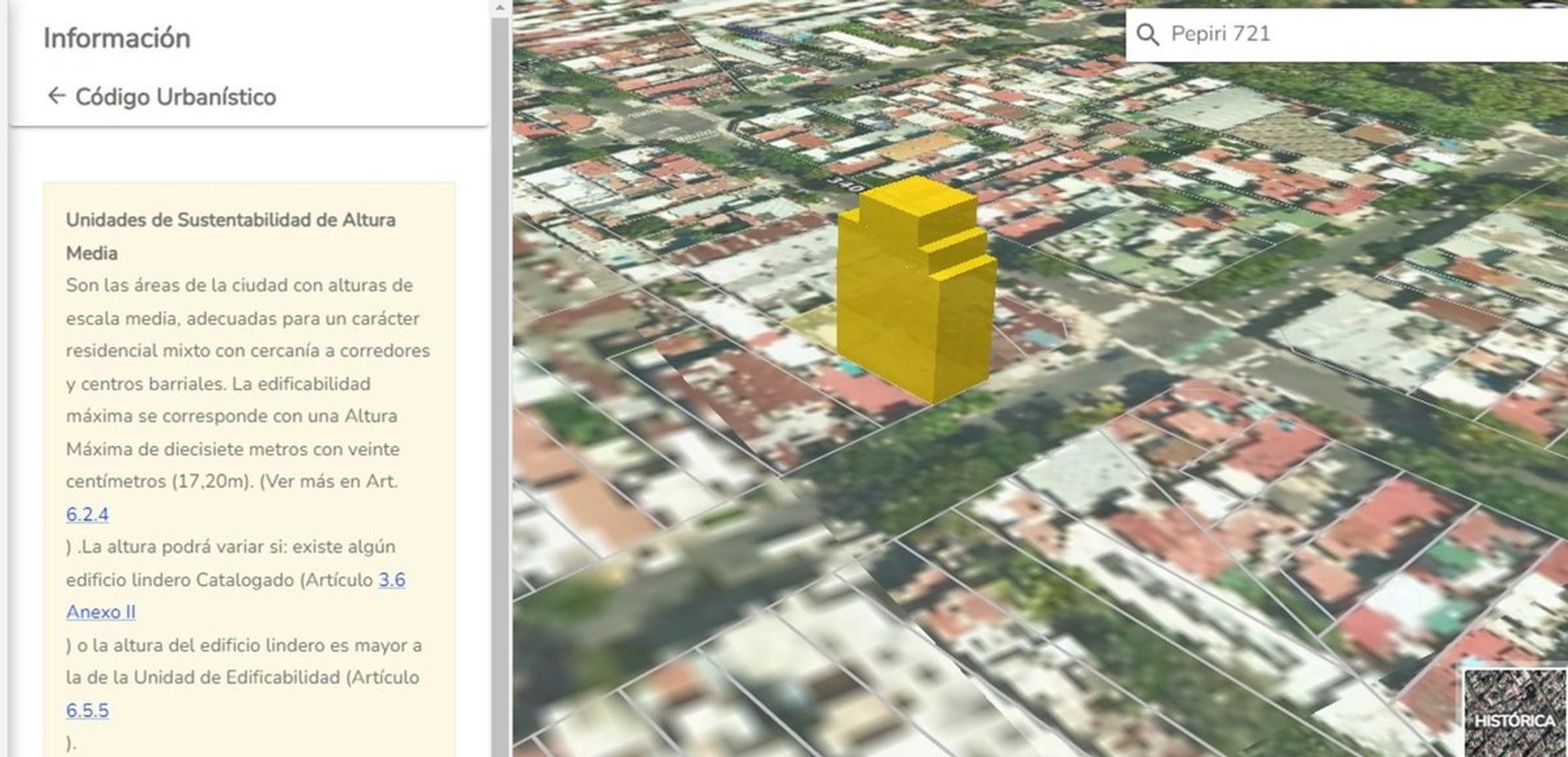Screen dimensions: 1568x757
Task: Click the Información panel header
Action: pyautogui.click(x=116, y=39)
